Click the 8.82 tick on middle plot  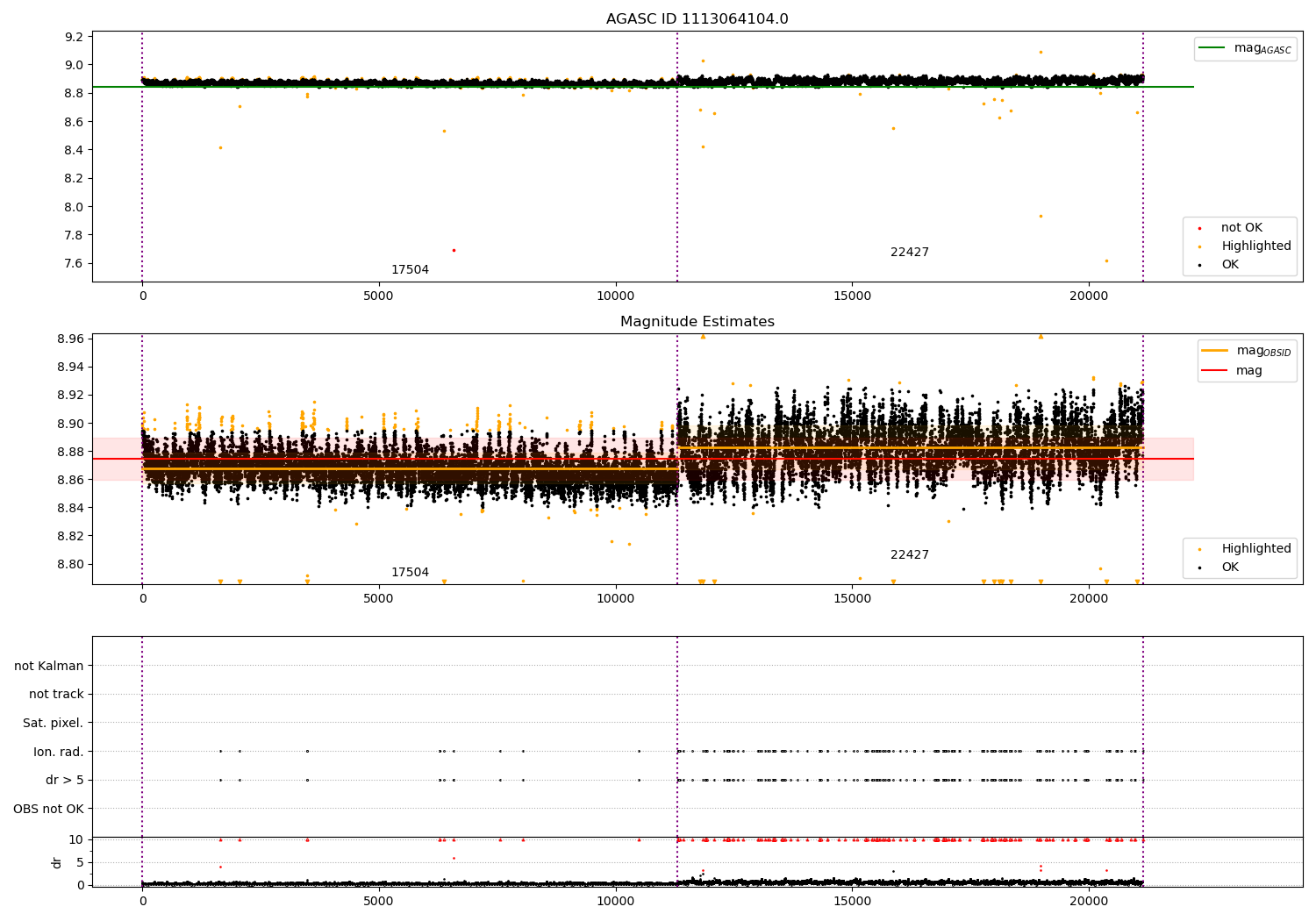click(71, 536)
